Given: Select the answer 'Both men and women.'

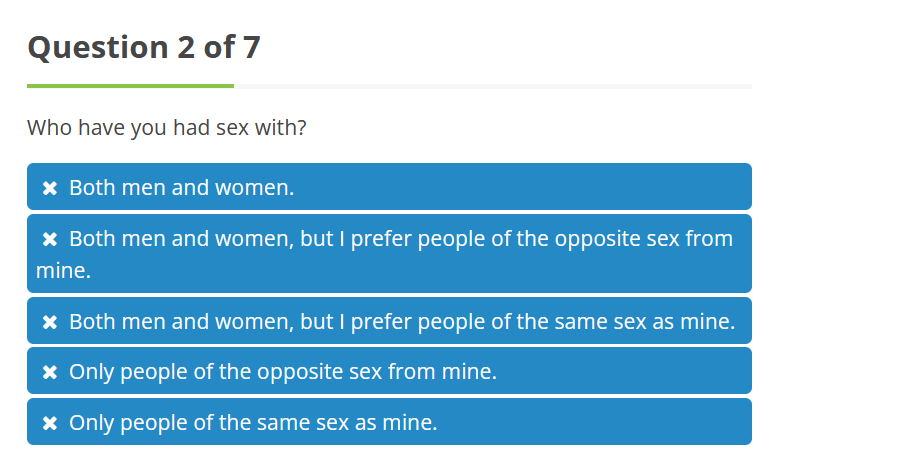Looking at the screenshot, I should [389, 186].
